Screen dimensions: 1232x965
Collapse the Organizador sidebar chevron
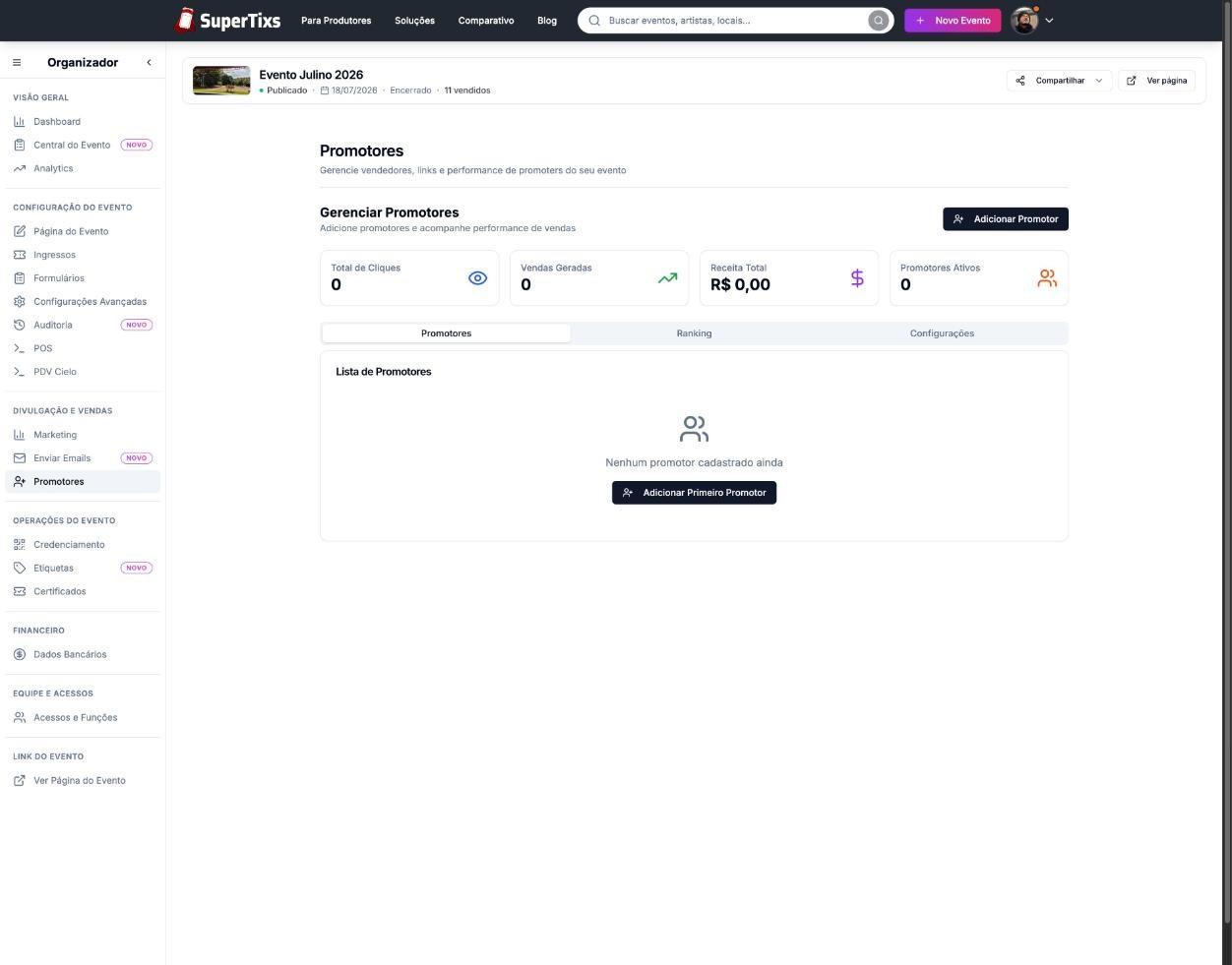pos(150,62)
